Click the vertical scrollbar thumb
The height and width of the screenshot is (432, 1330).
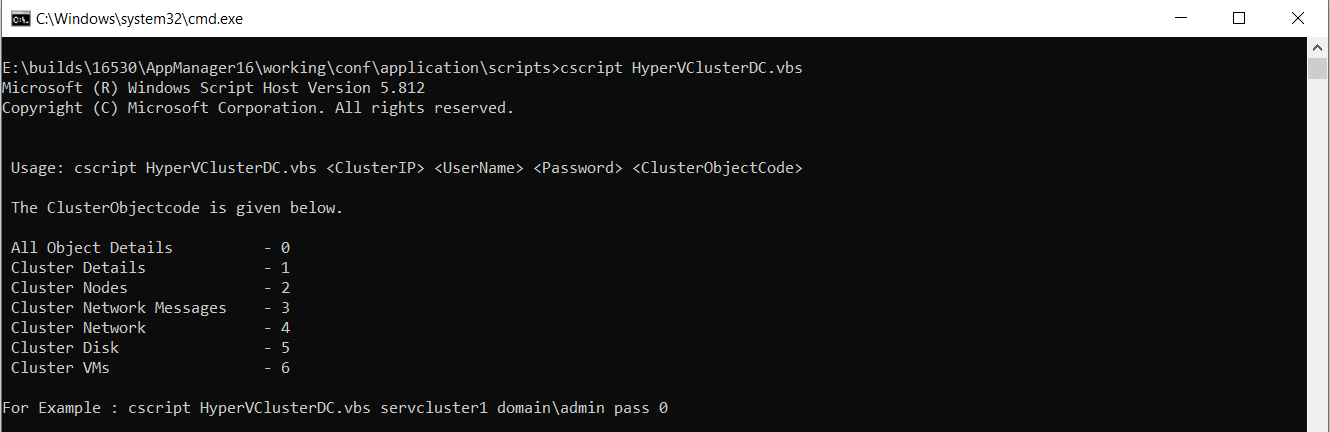point(1319,68)
